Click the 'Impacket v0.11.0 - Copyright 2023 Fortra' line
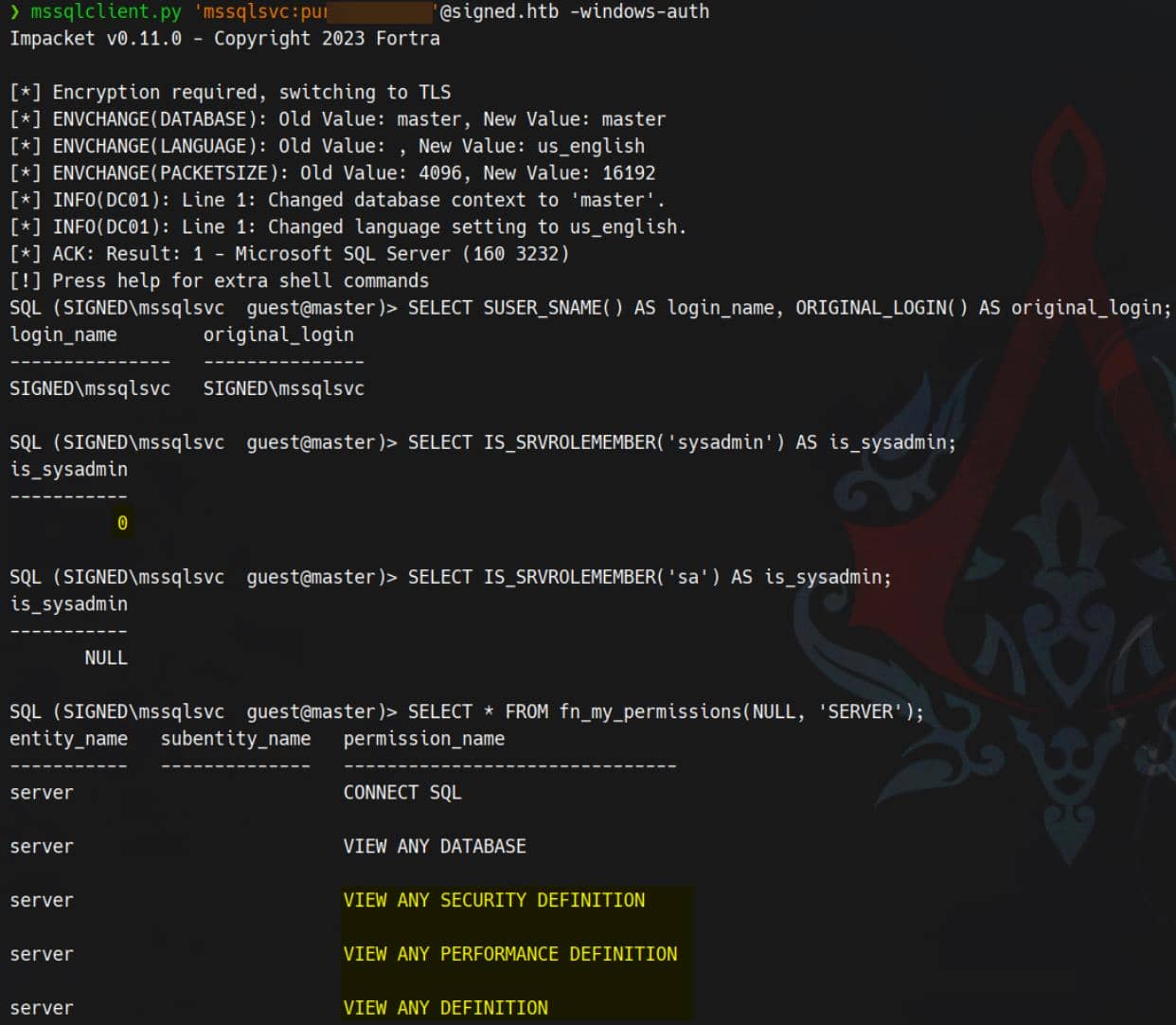 (225, 39)
